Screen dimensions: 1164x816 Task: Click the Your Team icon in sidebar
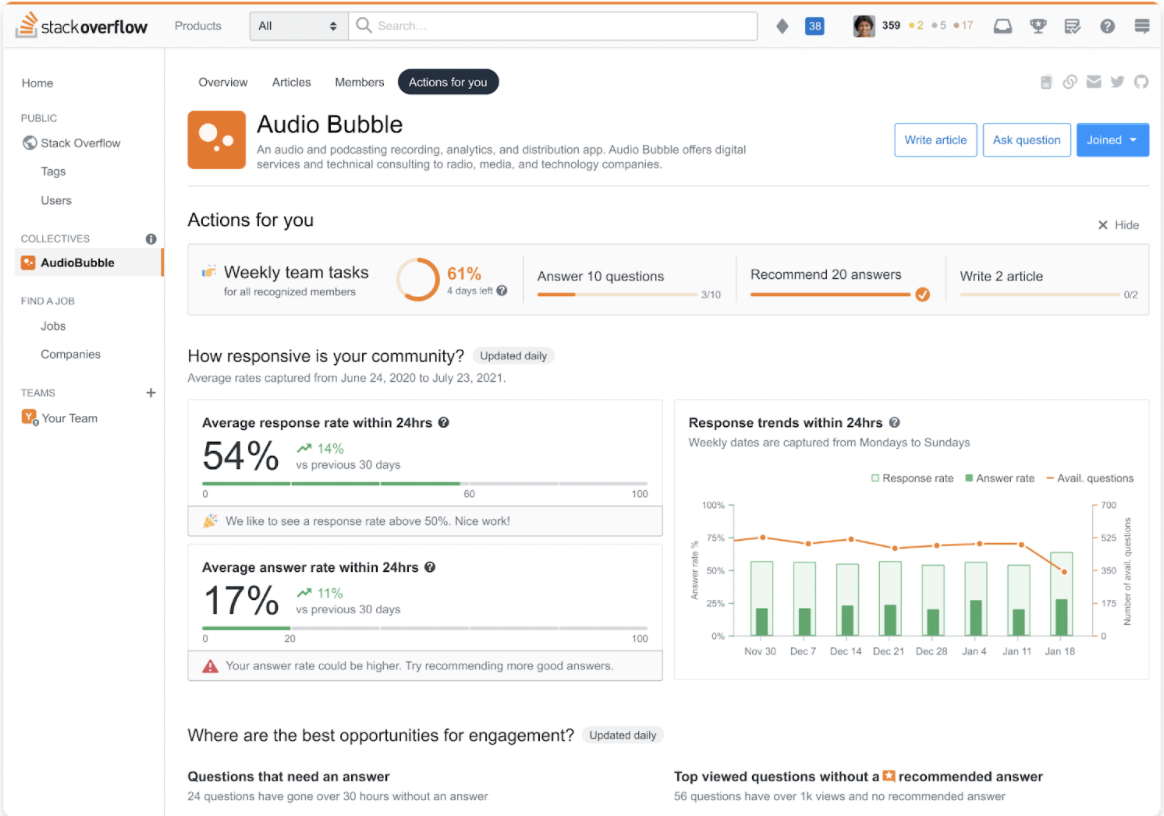pyautogui.click(x=29, y=417)
